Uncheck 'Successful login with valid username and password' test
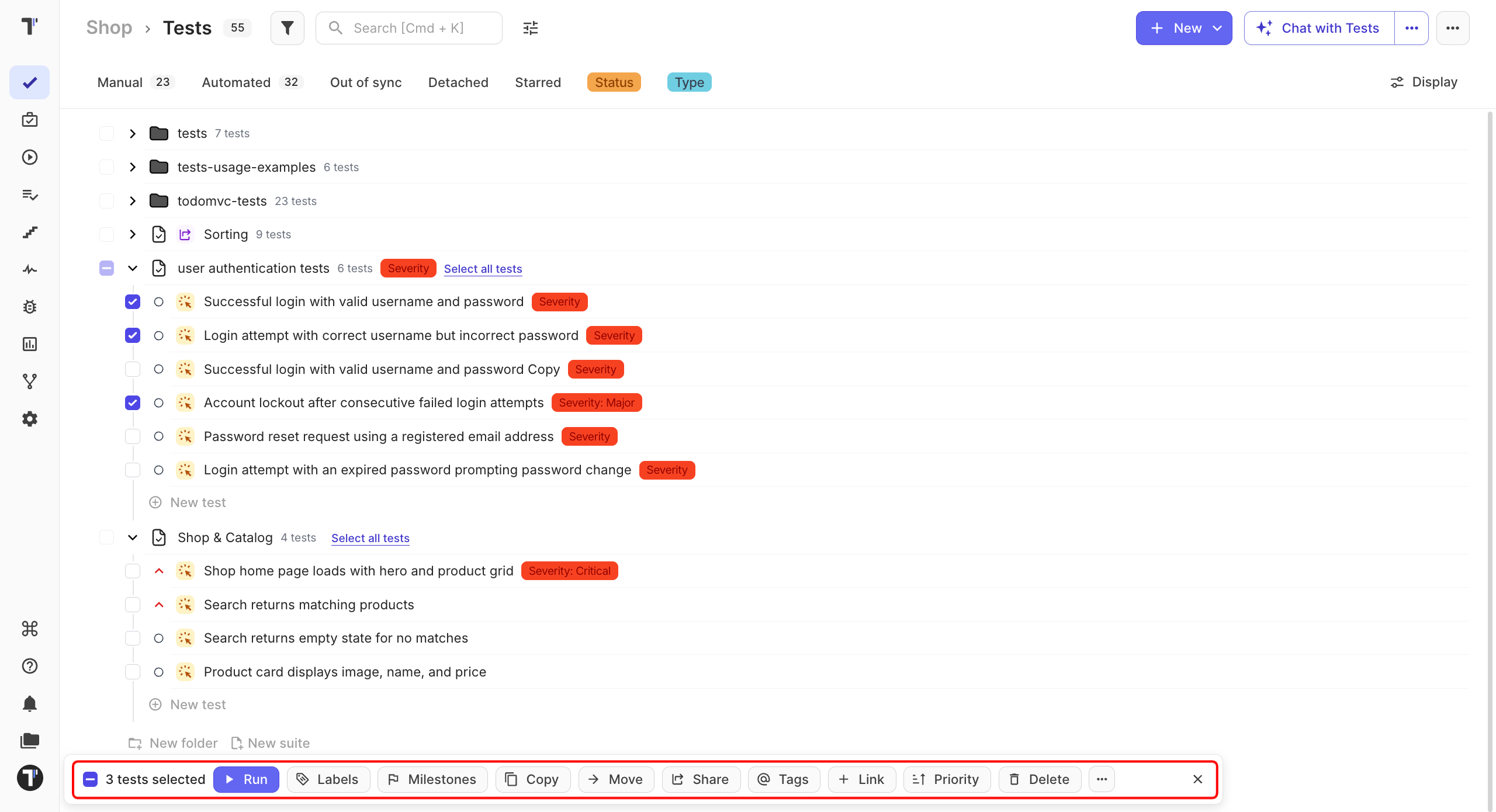The height and width of the screenshot is (812, 1496). (x=133, y=302)
